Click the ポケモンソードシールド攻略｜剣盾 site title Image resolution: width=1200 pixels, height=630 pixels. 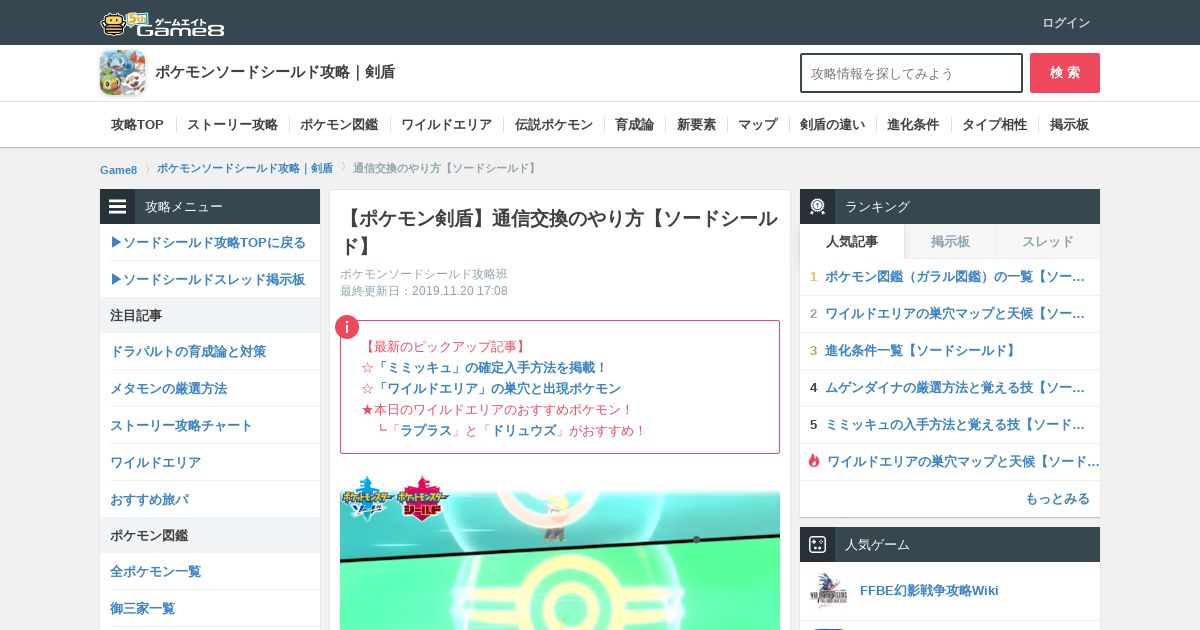275,72
